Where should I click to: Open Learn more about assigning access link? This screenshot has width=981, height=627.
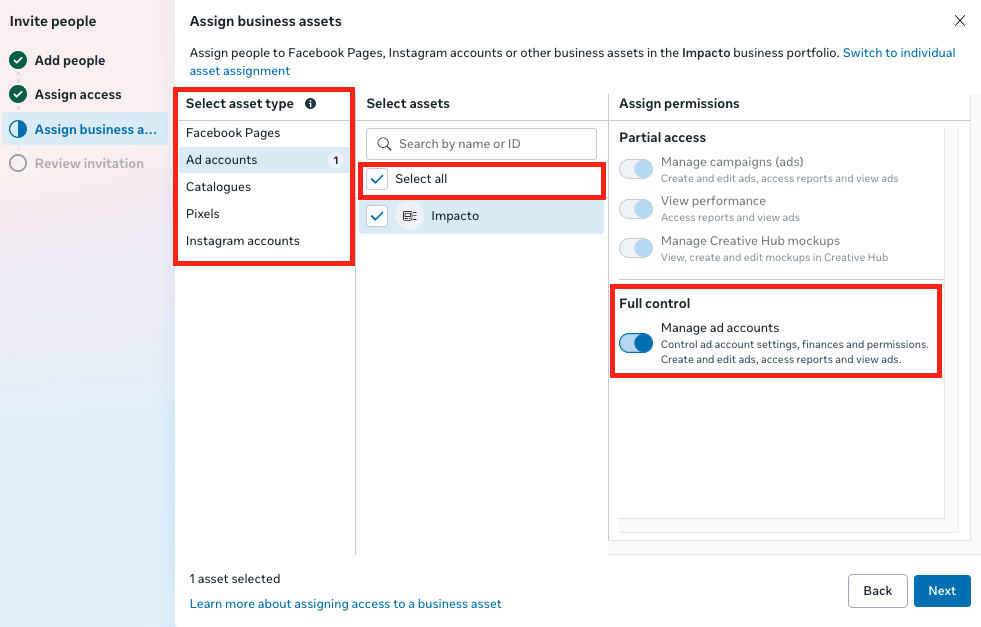[346, 604]
